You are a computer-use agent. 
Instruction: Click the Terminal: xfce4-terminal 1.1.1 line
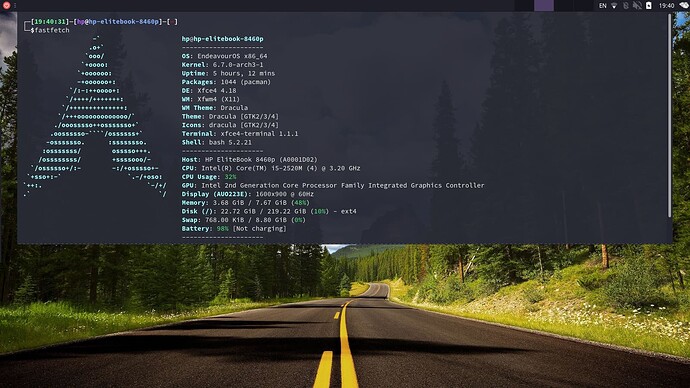[240, 134]
